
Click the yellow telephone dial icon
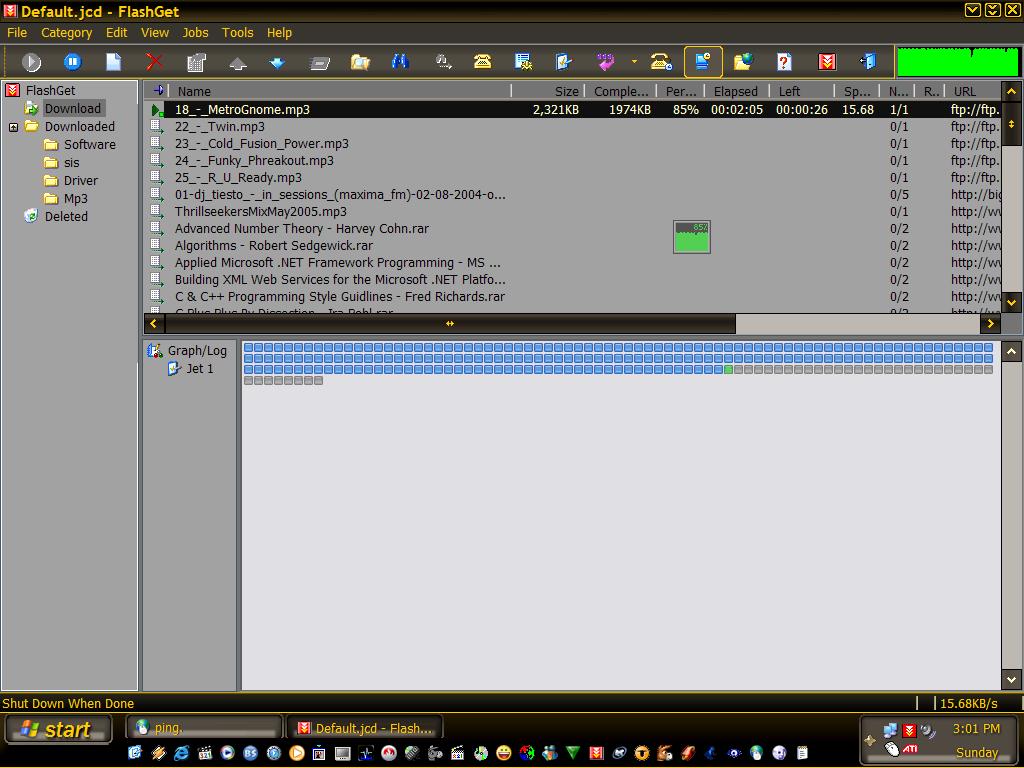coord(482,62)
